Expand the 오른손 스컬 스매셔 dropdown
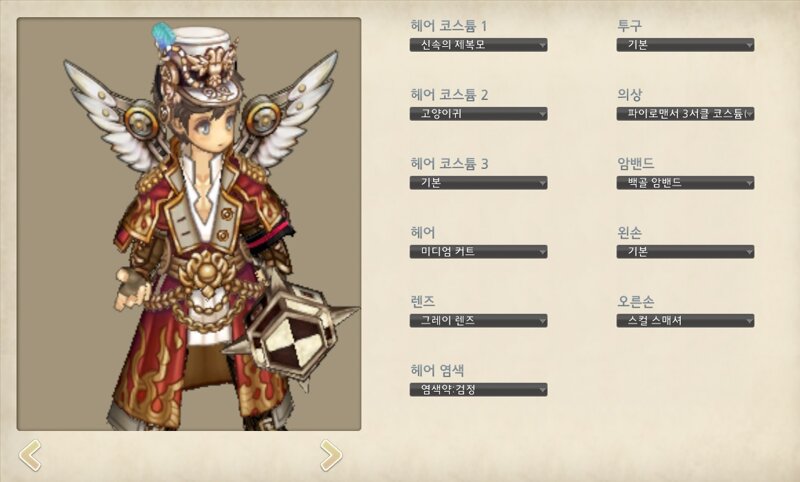The height and width of the screenshot is (482, 800). tap(685, 320)
